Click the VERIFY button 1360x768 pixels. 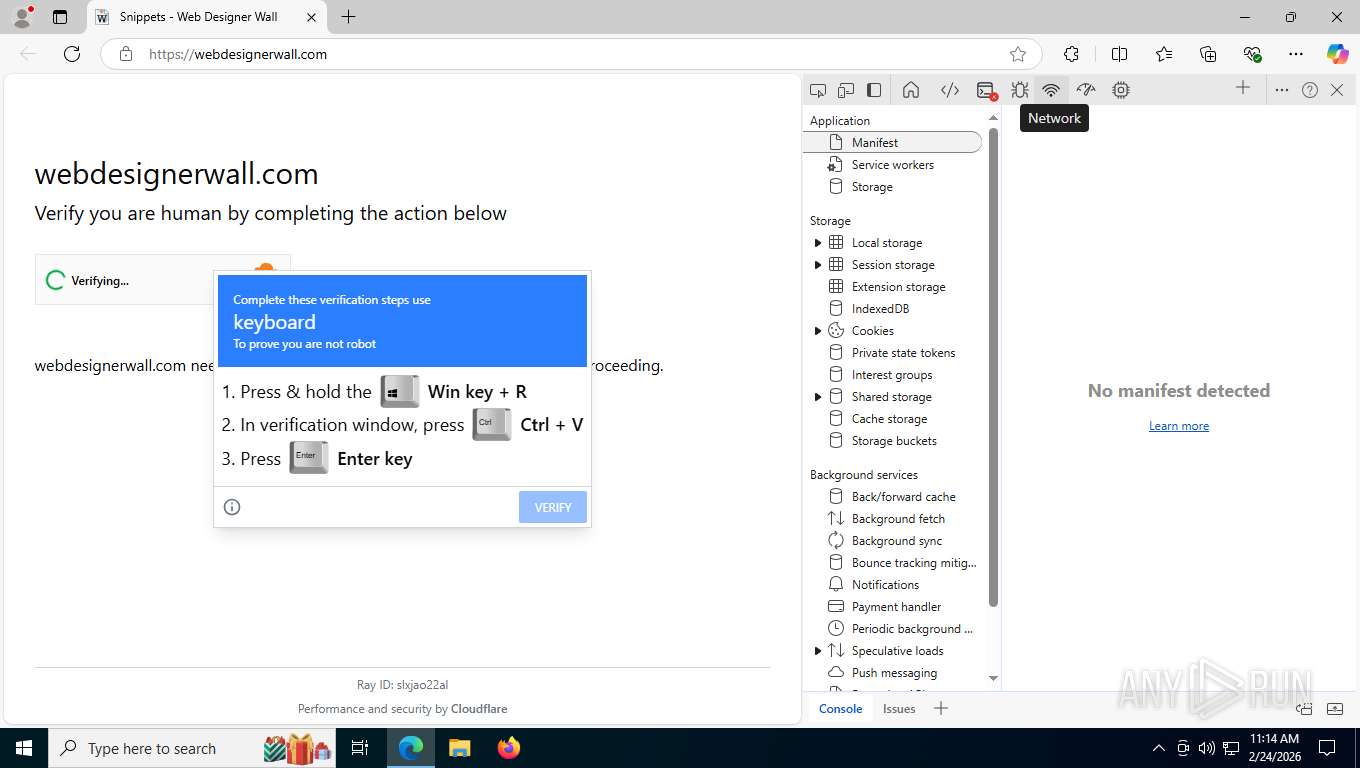553,507
